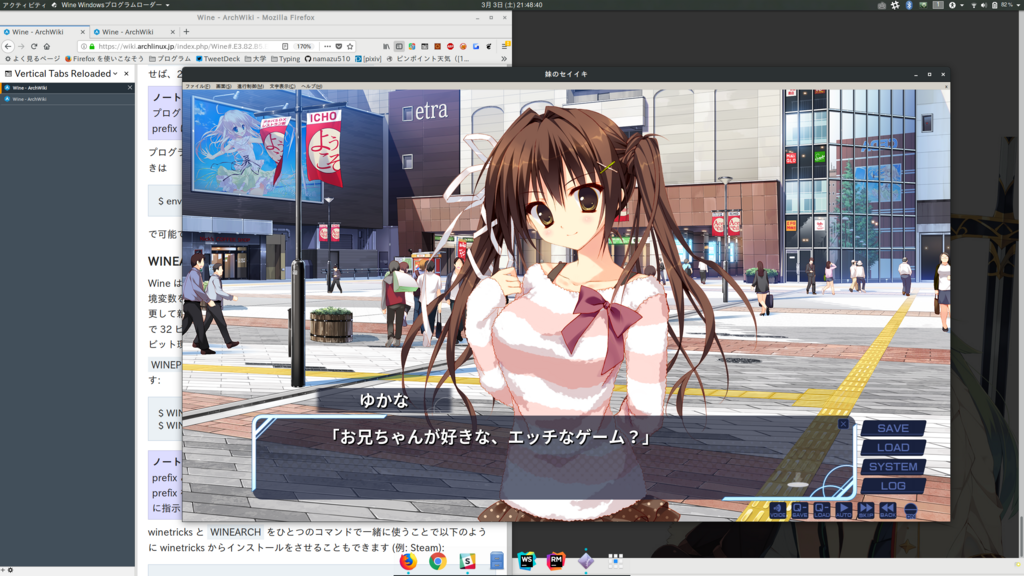This screenshot has height=576, width=1024.
Task: Launch Firefox from dock
Action: point(408,561)
